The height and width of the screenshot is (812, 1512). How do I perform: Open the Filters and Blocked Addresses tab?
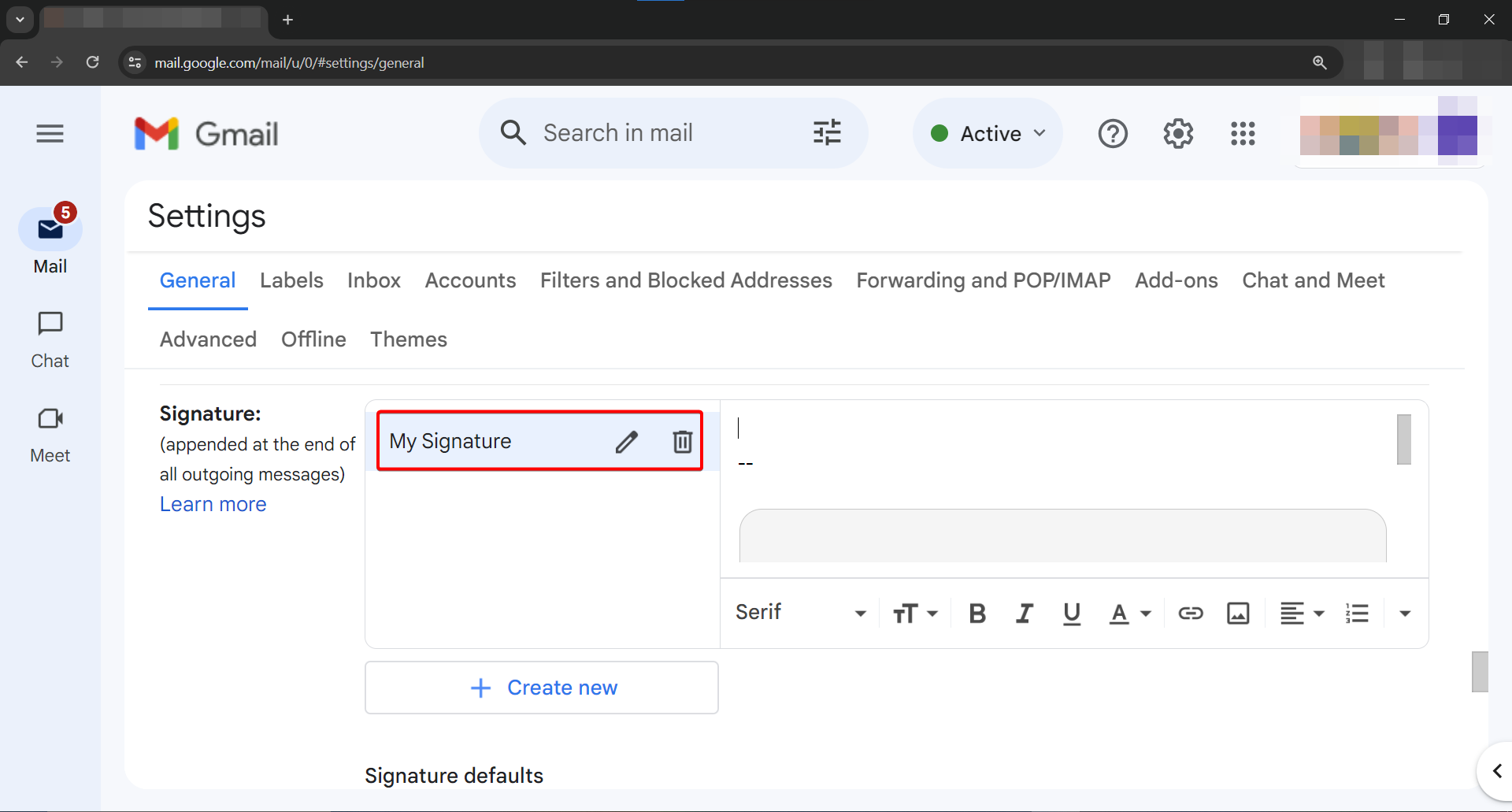(x=685, y=280)
